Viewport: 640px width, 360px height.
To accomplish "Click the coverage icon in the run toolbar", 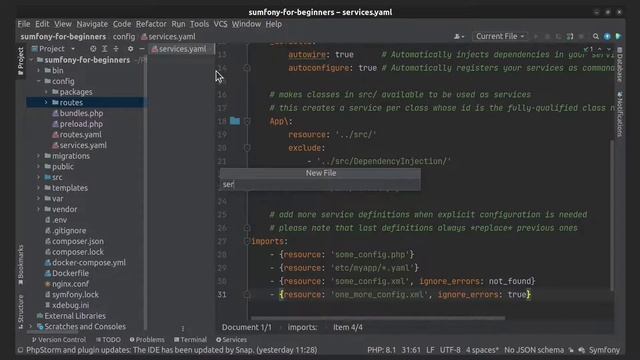I will 559,36.
